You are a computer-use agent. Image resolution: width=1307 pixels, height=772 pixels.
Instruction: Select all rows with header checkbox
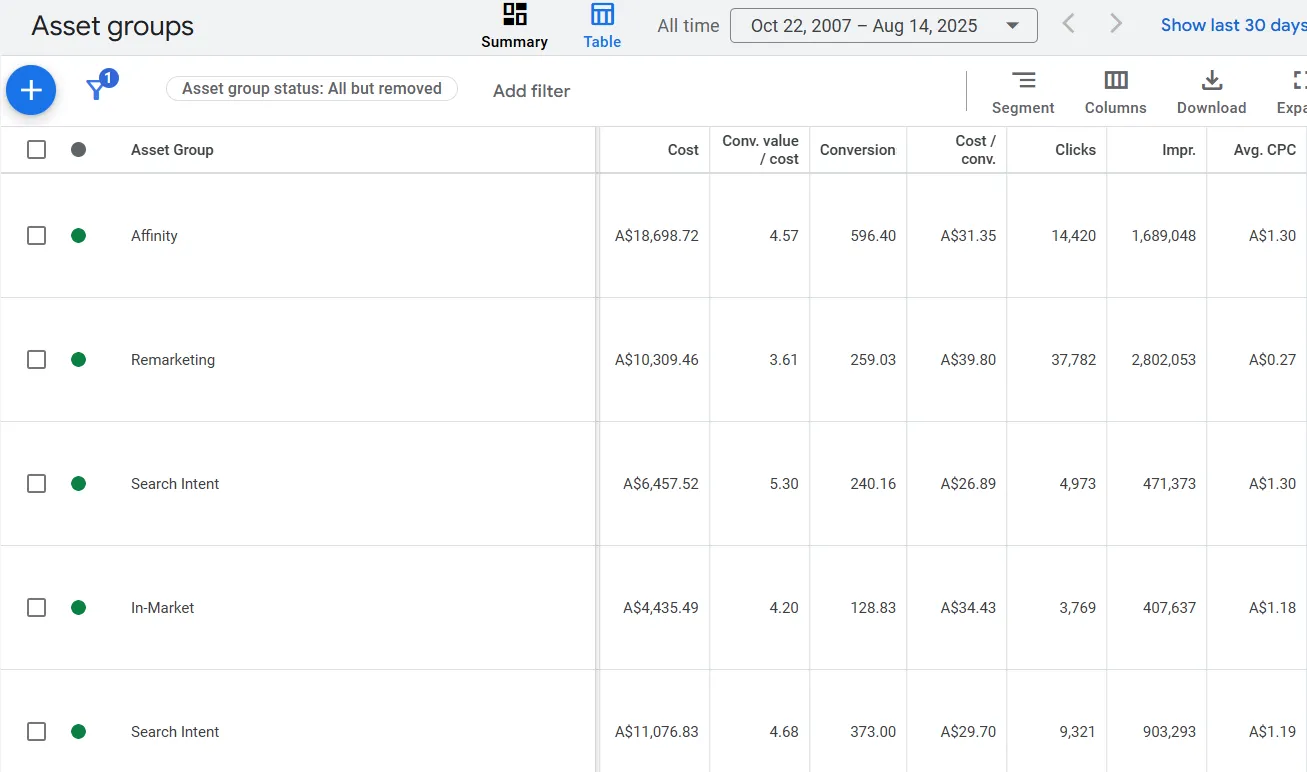click(37, 148)
